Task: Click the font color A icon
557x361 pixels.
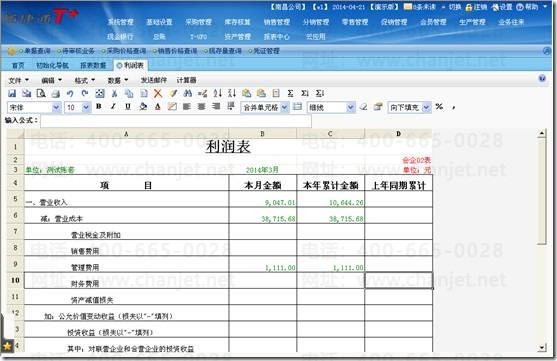Action: (x=158, y=107)
